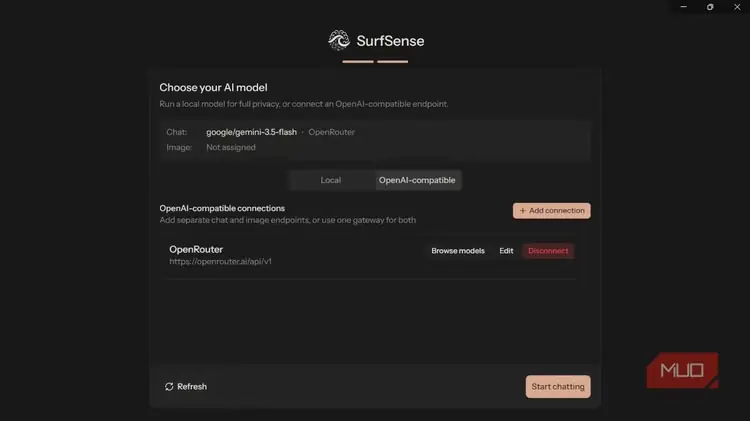Click the OpenRouter provider label beside chat model

[x=331, y=132]
